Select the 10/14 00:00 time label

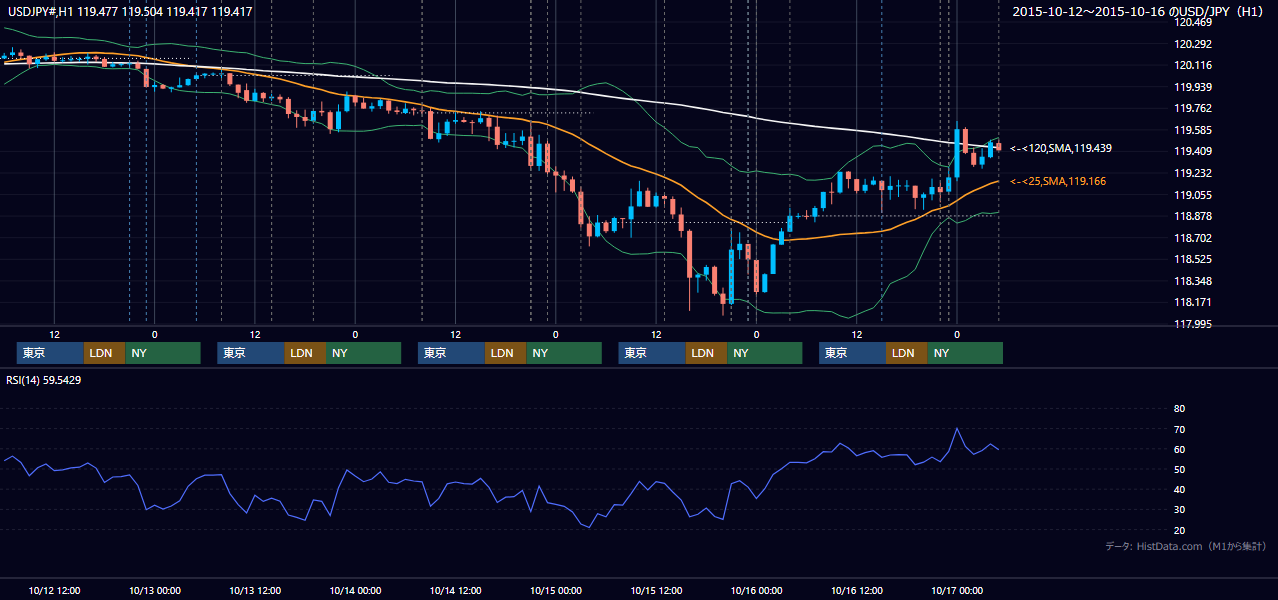(x=355, y=590)
